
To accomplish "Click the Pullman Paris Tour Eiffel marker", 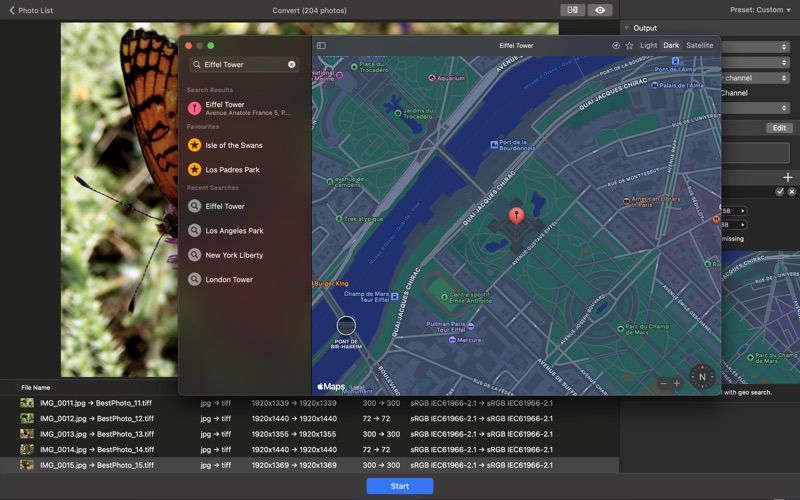I will click(470, 326).
